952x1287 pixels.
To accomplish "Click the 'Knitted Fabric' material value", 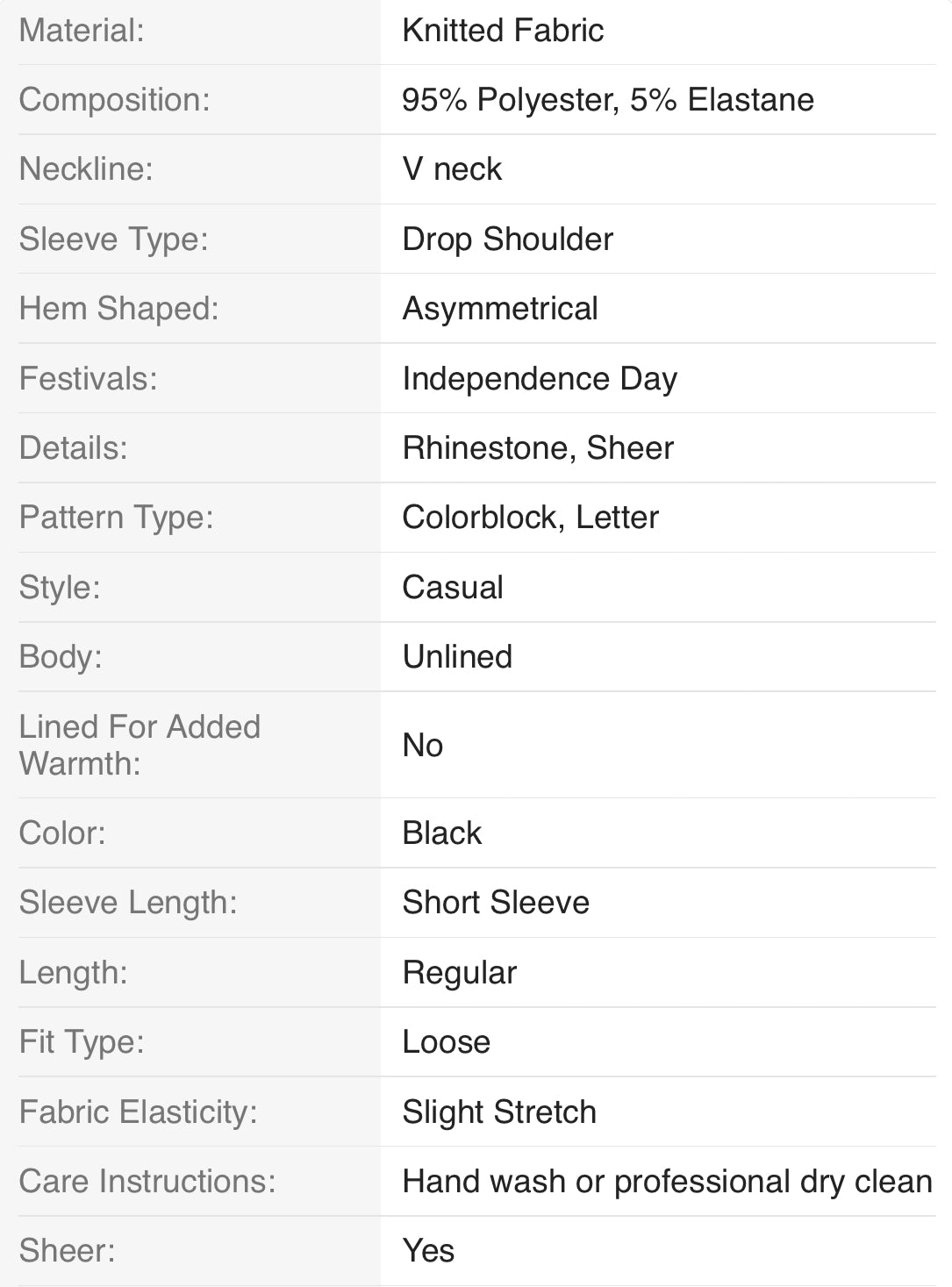I will point(503,31).
